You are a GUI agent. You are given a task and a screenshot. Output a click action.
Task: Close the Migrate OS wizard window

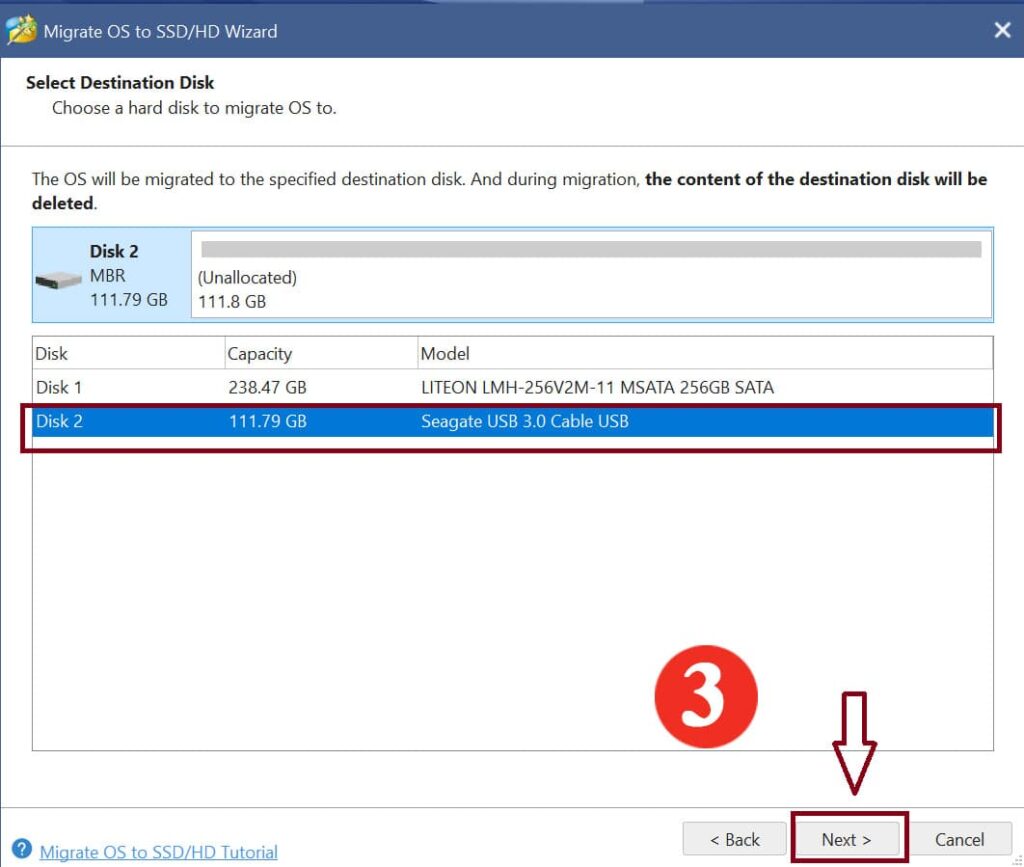[1002, 30]
